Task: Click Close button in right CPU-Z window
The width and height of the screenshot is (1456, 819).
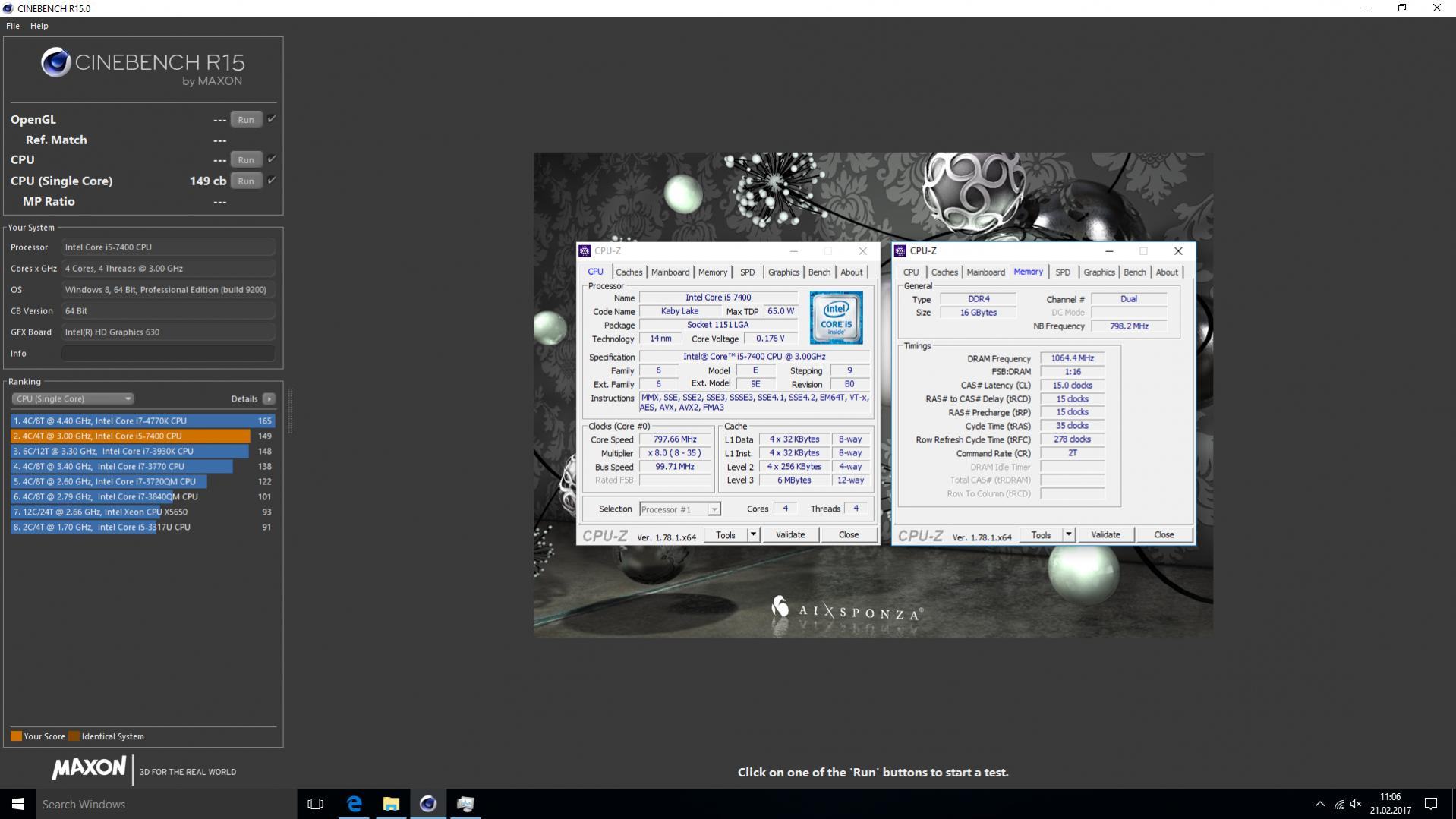Action: click(1164, 535)
